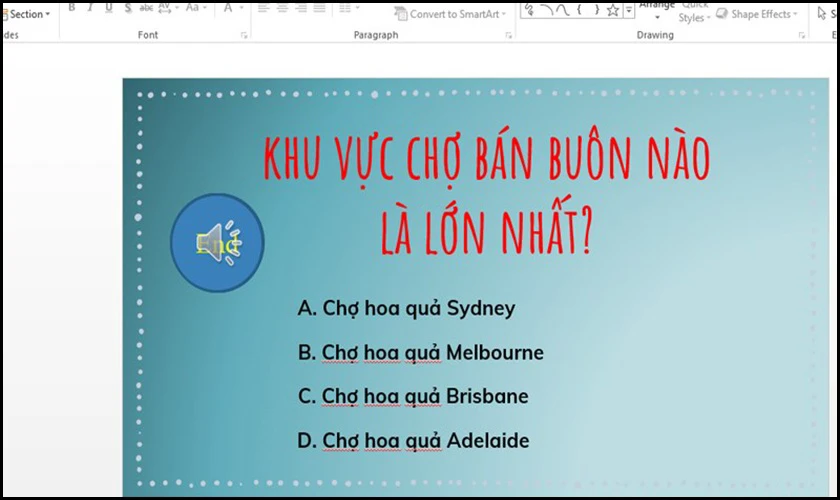Select the Scribble shape

(x=530, y=9)
